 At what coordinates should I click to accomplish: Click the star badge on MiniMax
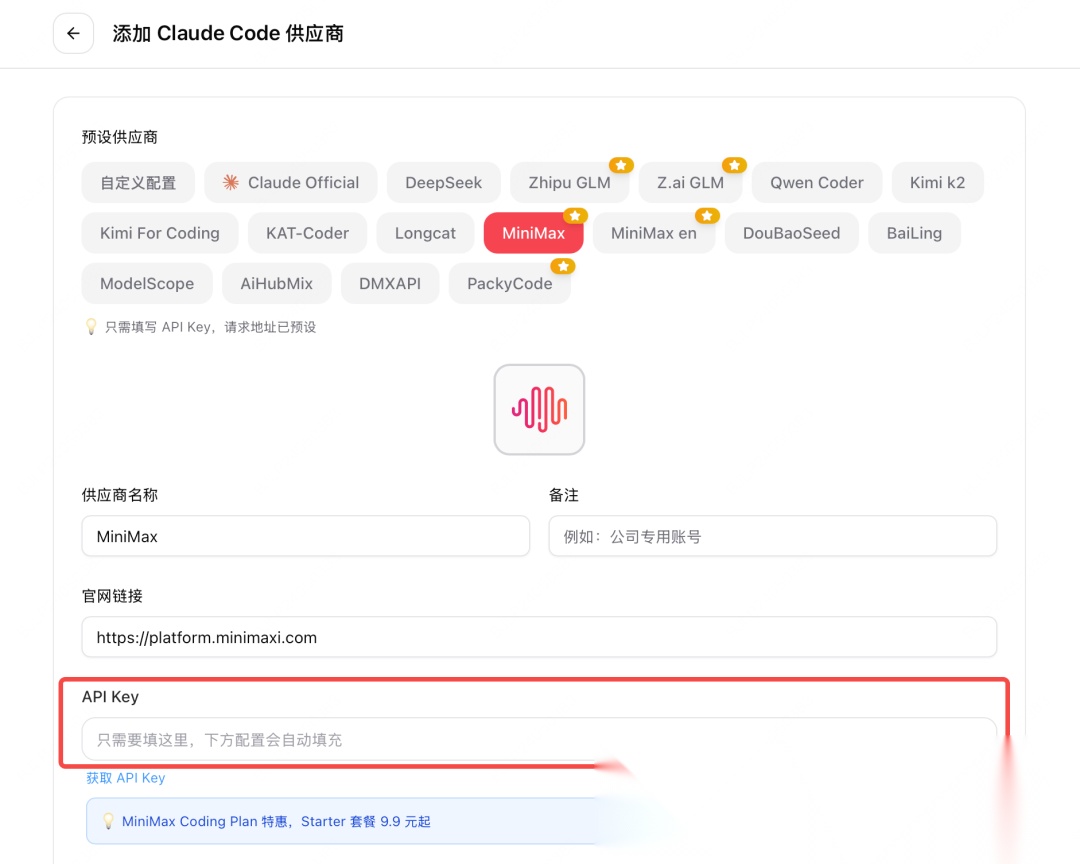tap(575, 216)
